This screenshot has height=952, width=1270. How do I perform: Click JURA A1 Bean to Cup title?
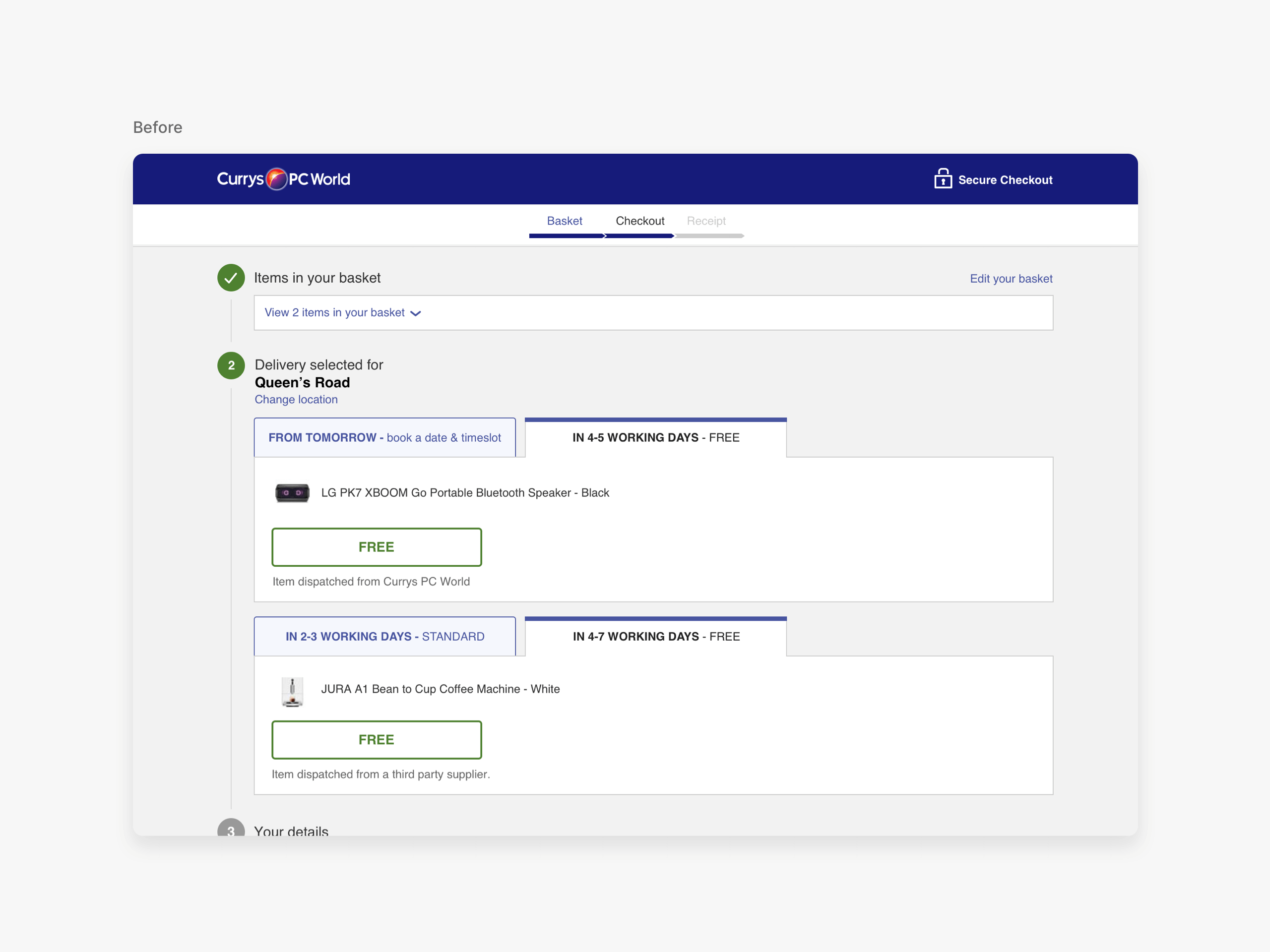pos(441,689)
